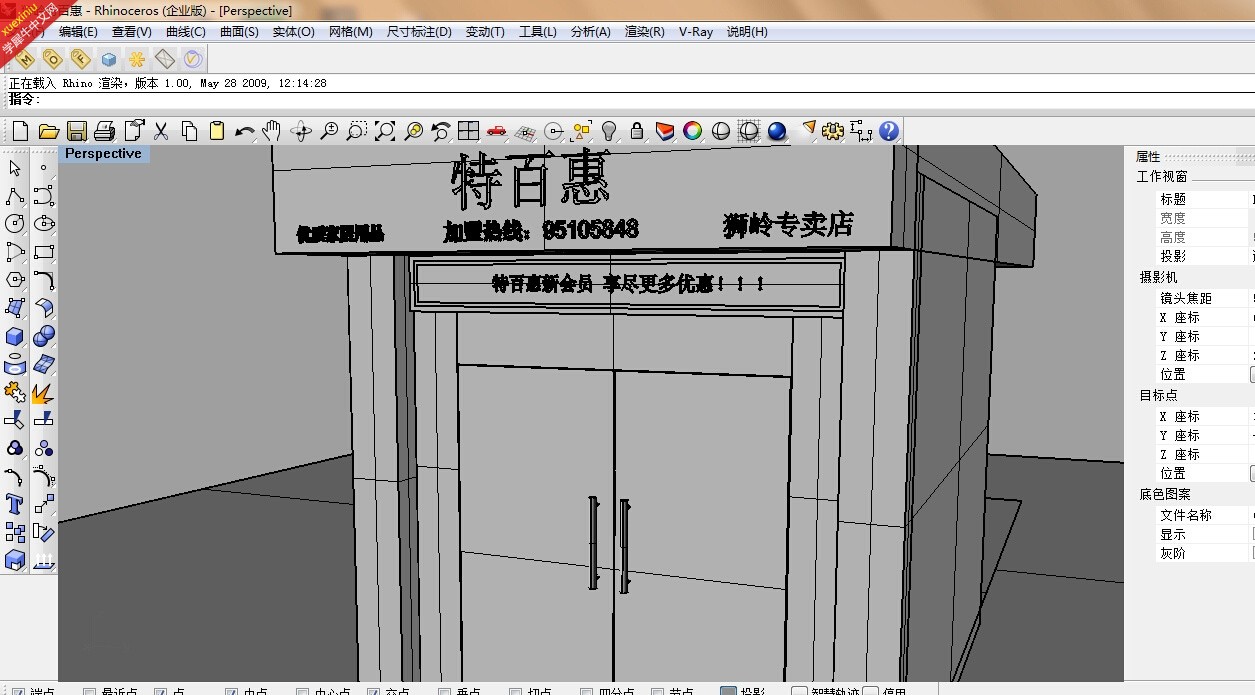This screenshot has width=1255, height=695.
Task: Toggle the 中点 osnap checkbox
Action: coord(231,691)
